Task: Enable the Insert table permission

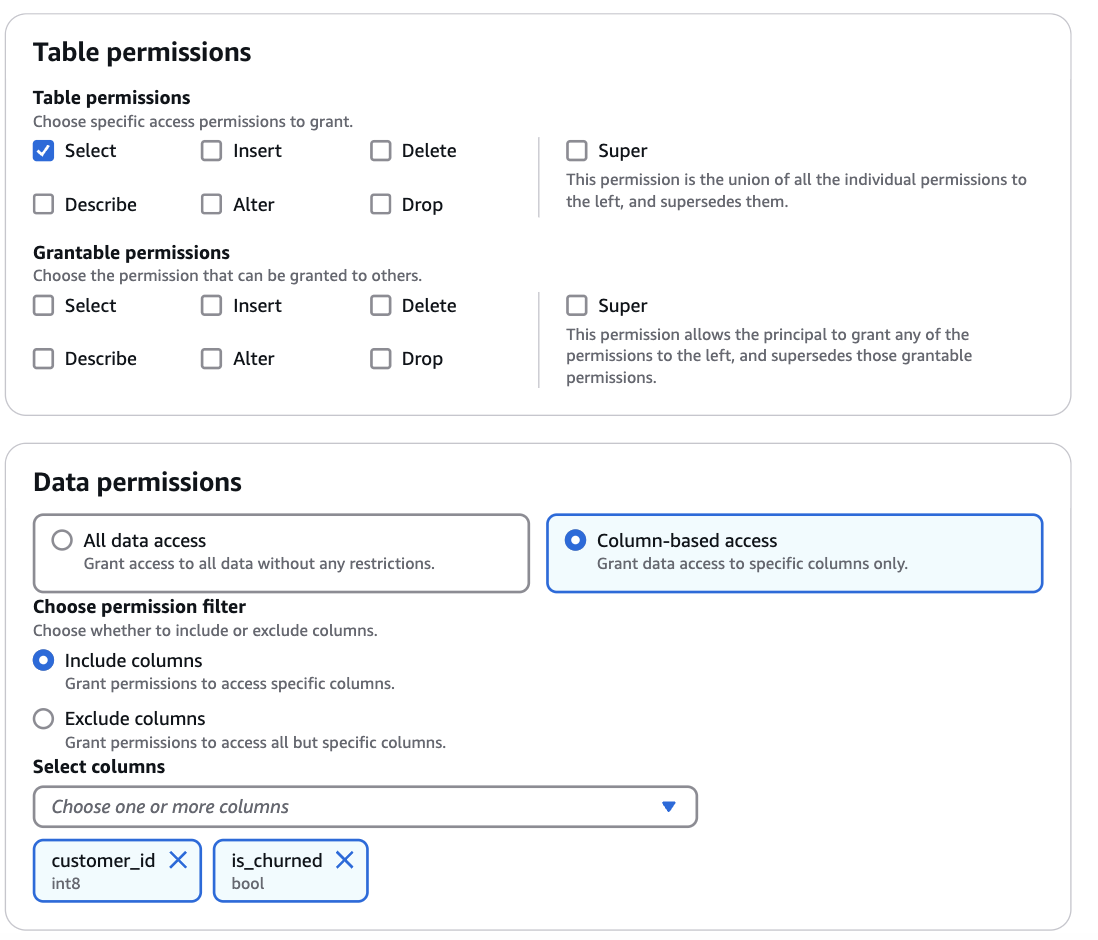Action: pos(212,151)
